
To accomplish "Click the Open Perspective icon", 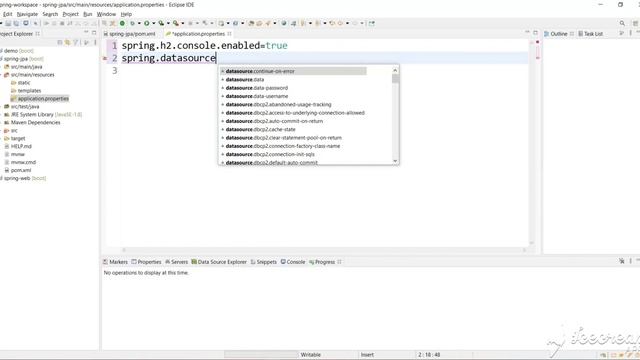I will 636,24.
